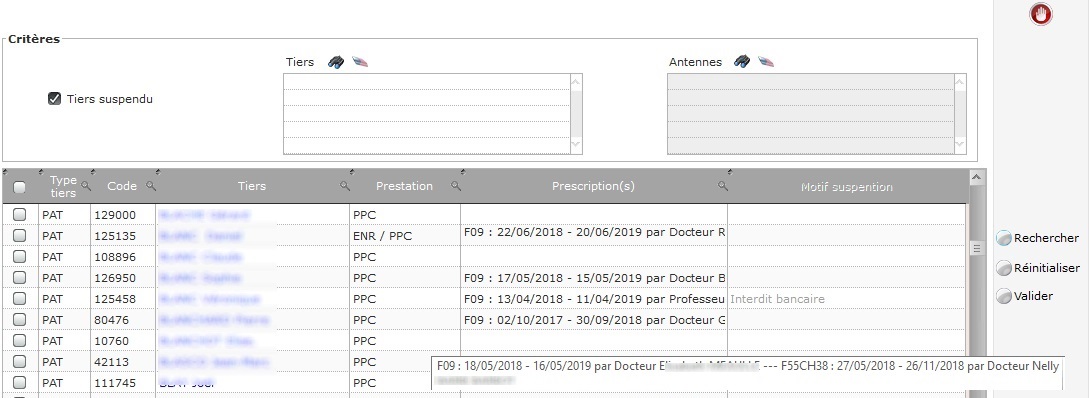Select the row with code 129000

(19, 215)
